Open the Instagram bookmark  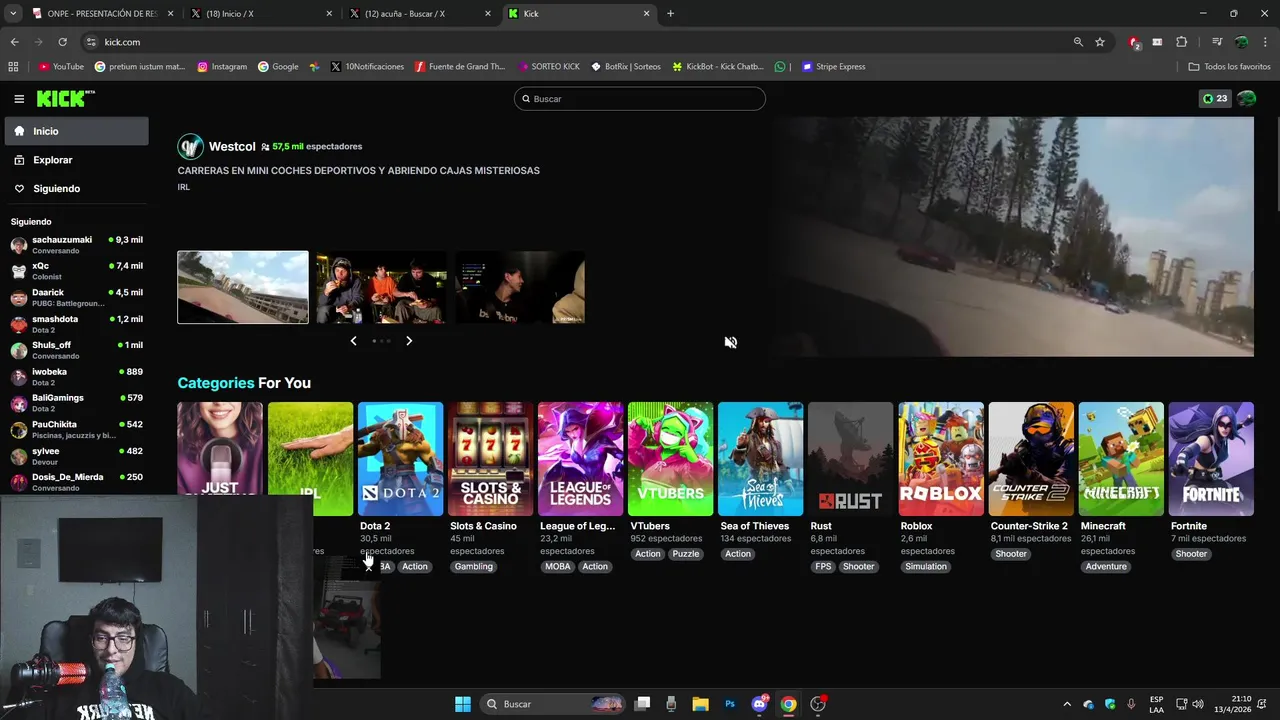222,67
